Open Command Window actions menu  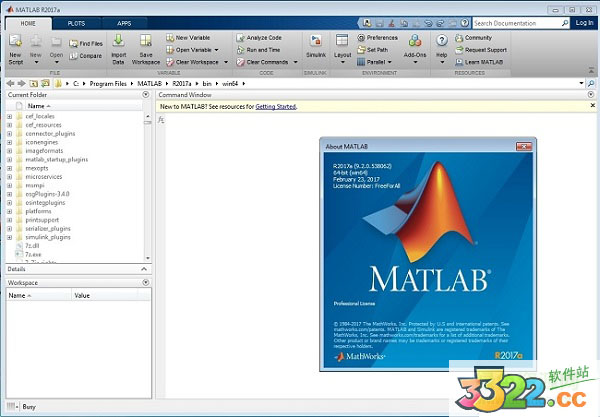pos(591,94)
